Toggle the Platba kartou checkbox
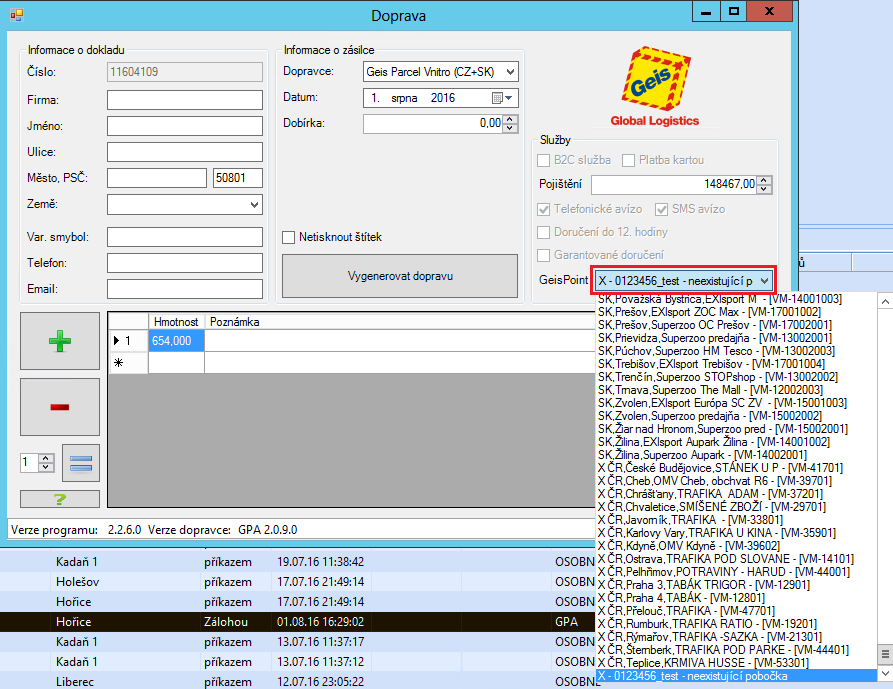 (x=629, y=161)
